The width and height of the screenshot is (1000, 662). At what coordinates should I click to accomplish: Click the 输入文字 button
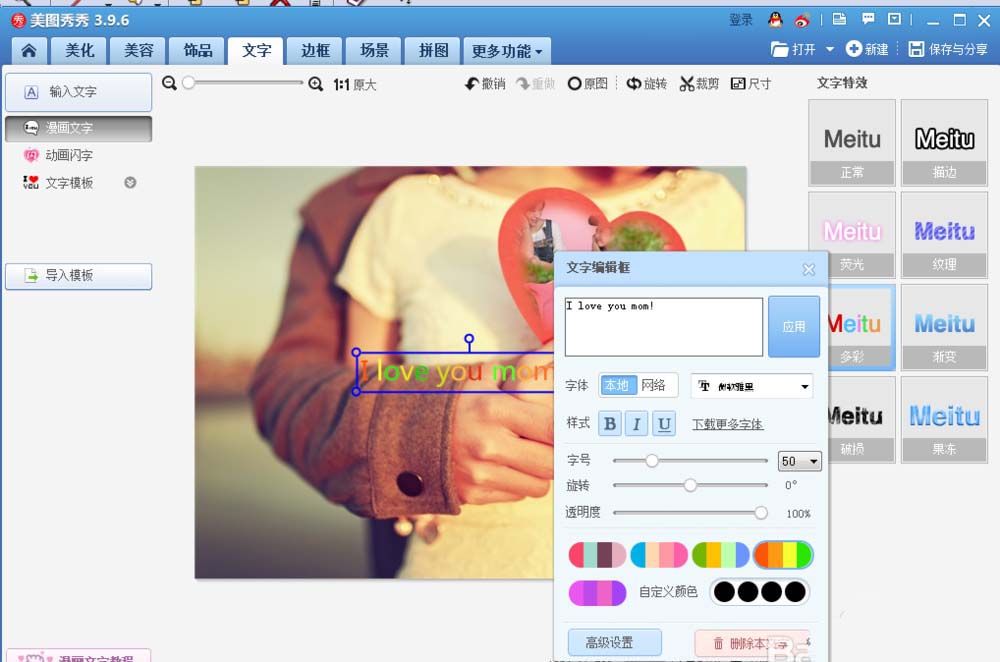pyautogui.click(x=78, y=92)
